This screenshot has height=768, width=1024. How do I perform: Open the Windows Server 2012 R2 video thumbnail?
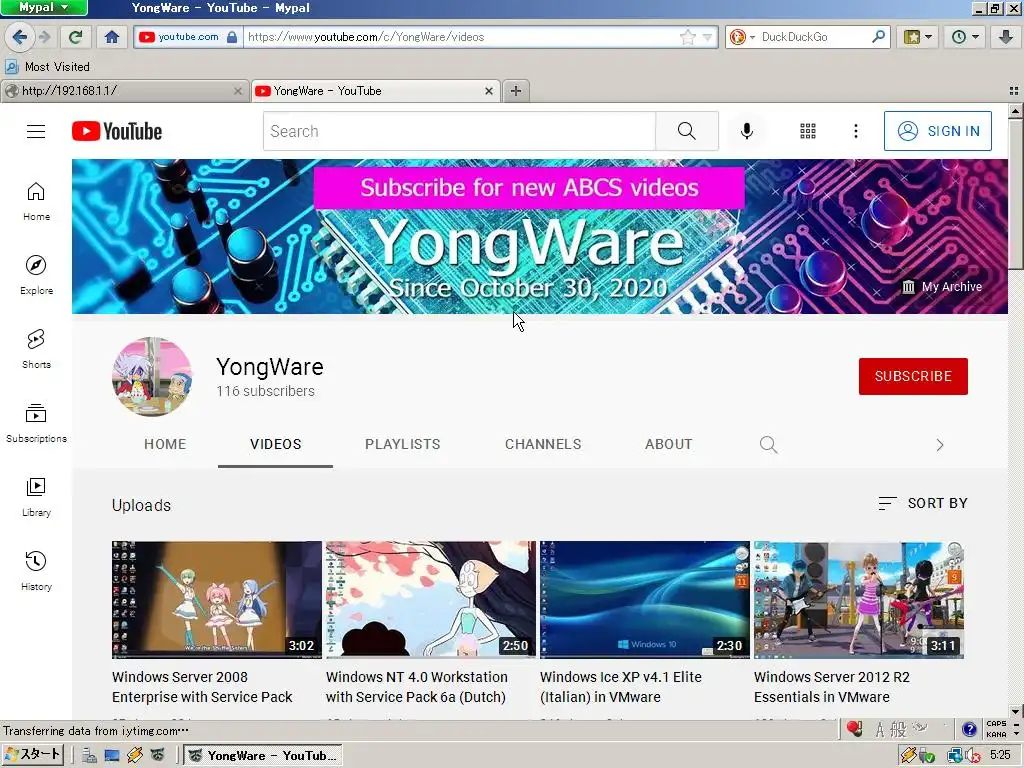coord(859,600)
